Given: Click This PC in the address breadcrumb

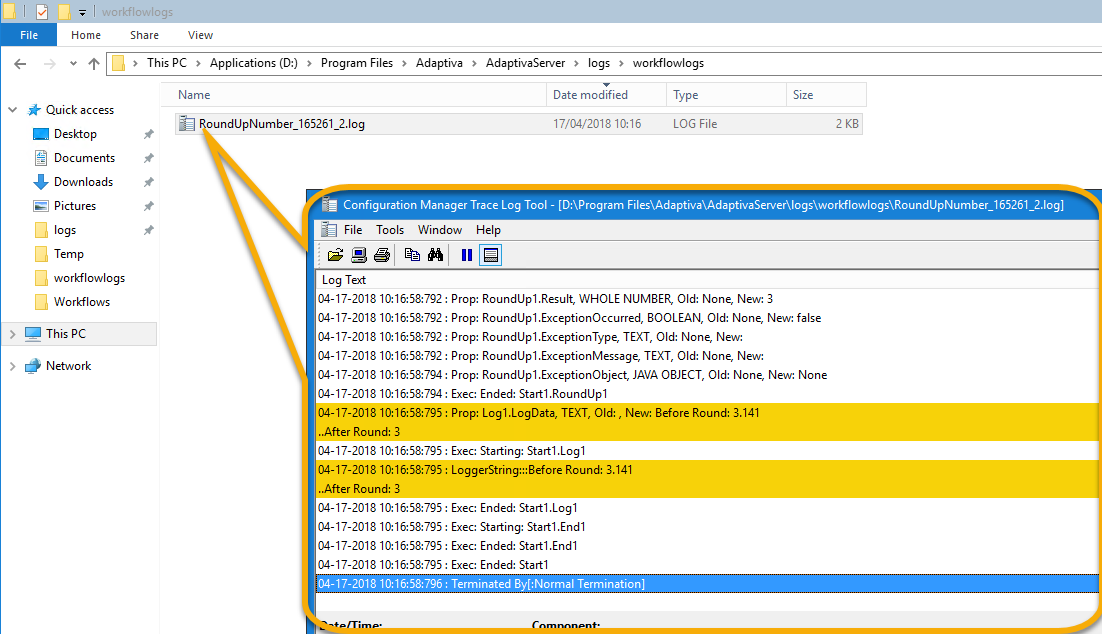Looking at the screenshot, I should coord(167,63).
